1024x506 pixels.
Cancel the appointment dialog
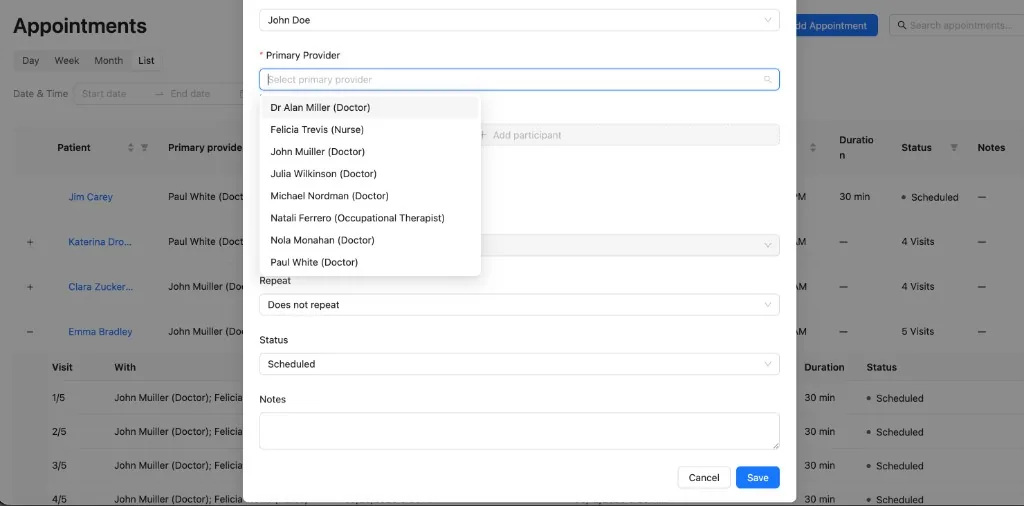coord(704,478)
